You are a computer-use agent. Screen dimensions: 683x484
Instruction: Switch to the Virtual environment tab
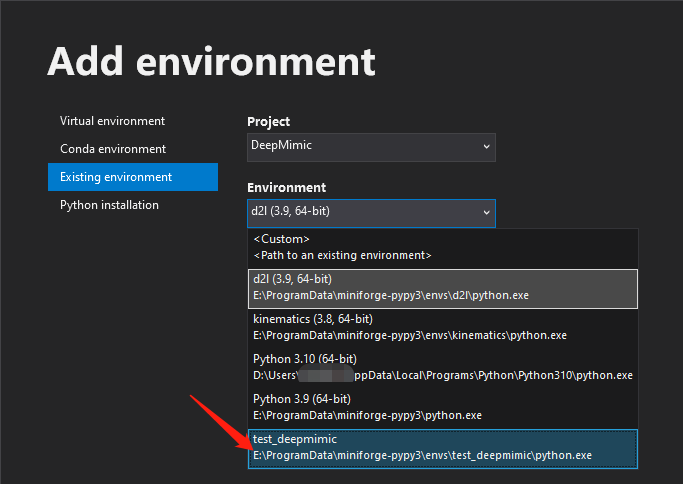(112, 121)
